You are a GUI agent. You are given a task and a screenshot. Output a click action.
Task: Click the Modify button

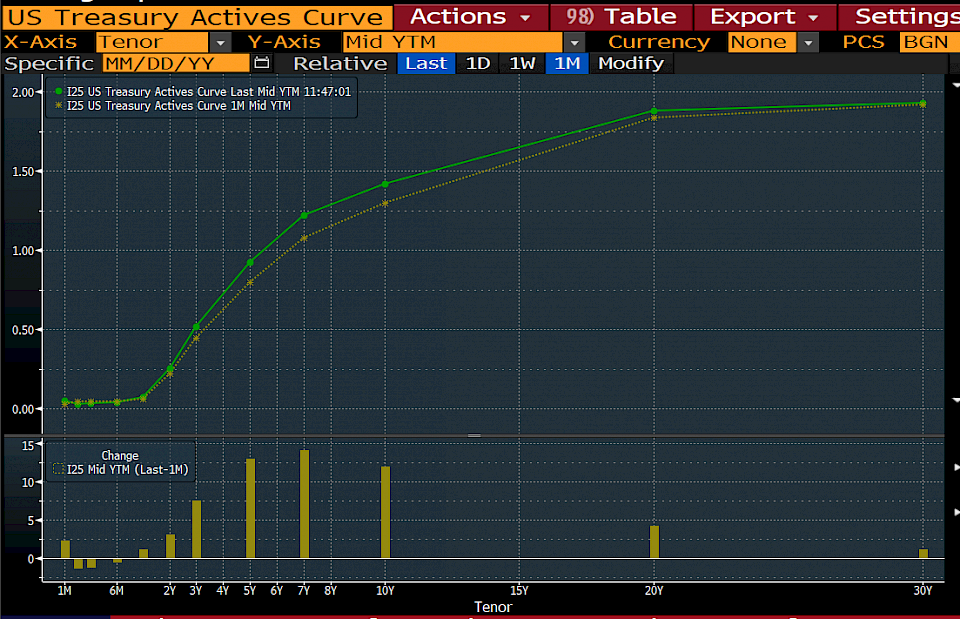coord(630,63)
